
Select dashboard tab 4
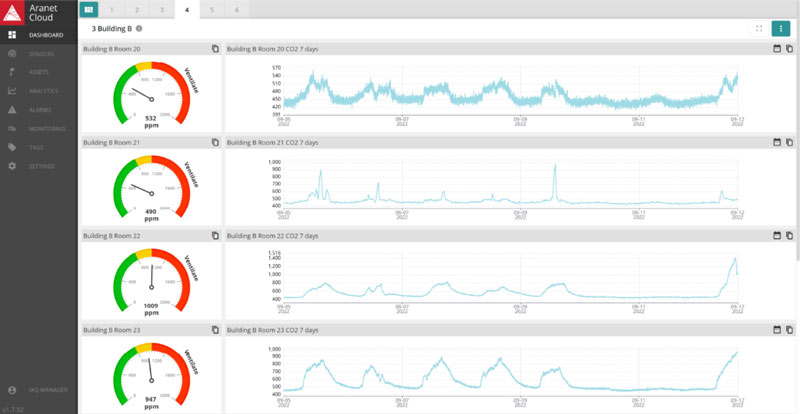[187, 10]
